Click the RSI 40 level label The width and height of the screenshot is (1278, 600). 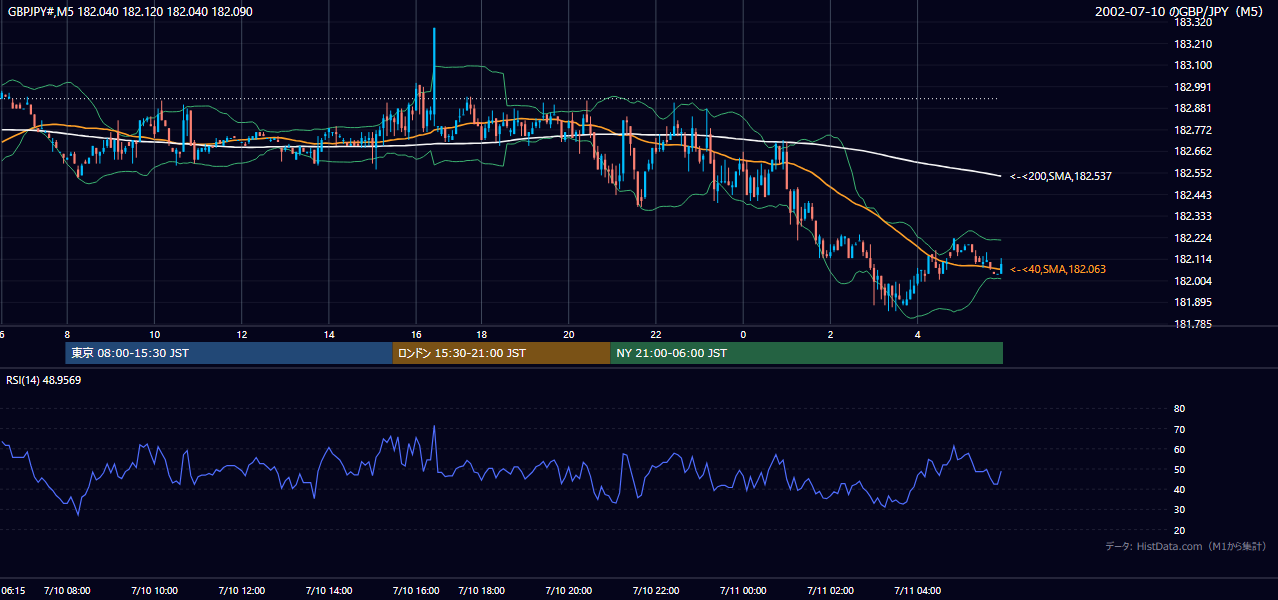[x=1179, y=490]
